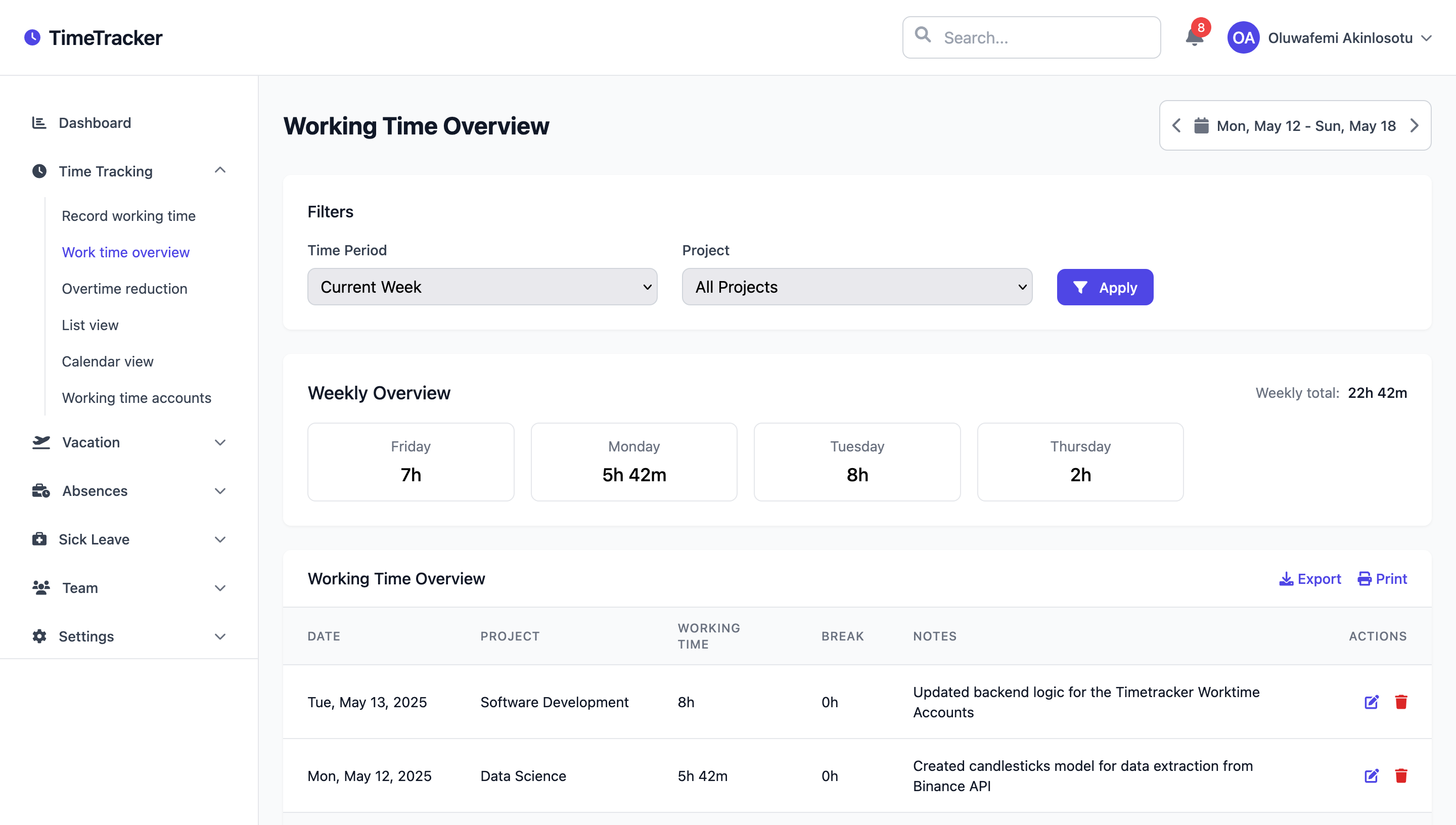Focus the Search input field
Screen dimensions: 1456x825
1031,37
